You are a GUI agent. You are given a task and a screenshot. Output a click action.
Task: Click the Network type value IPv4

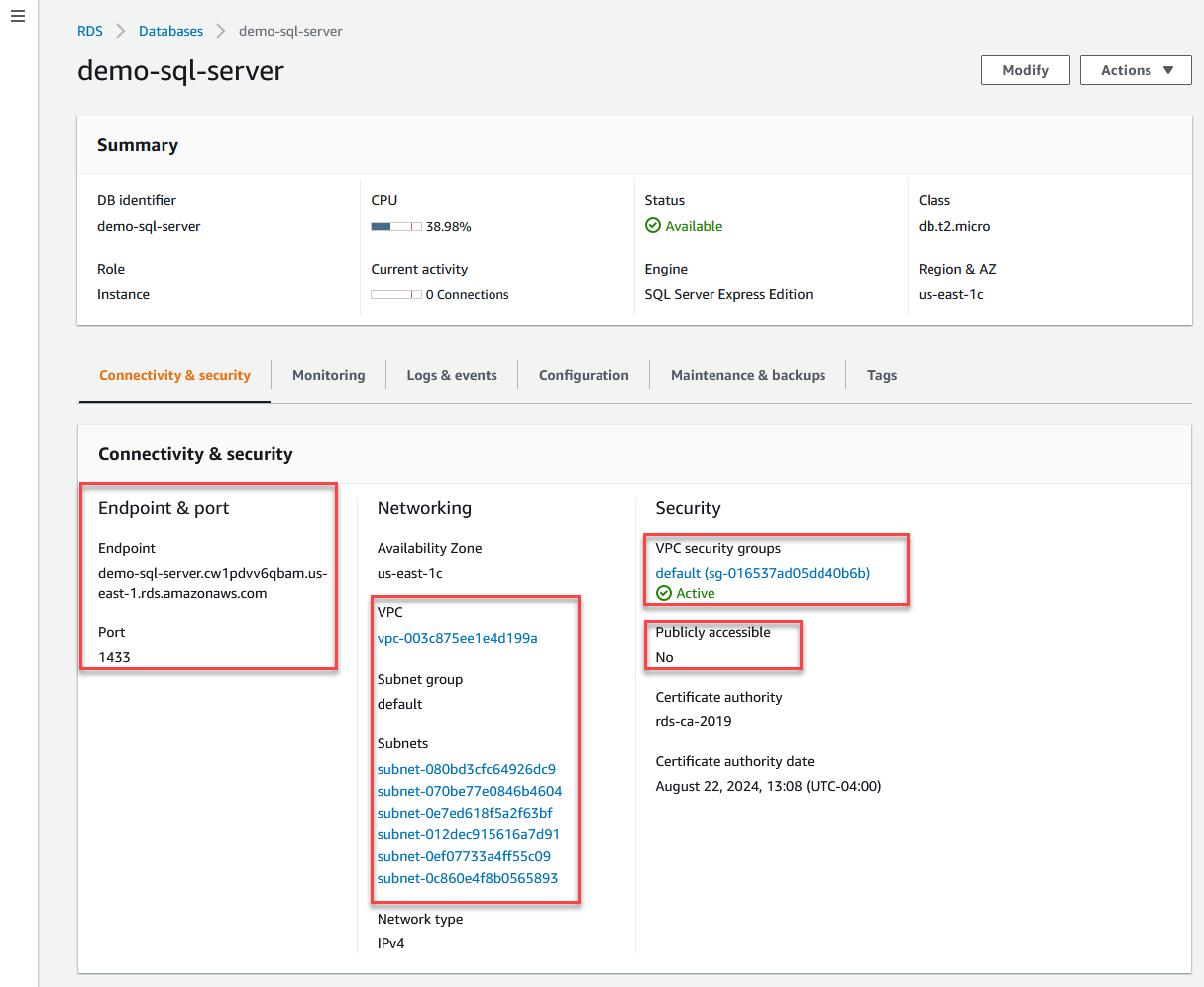coord(390,943)
